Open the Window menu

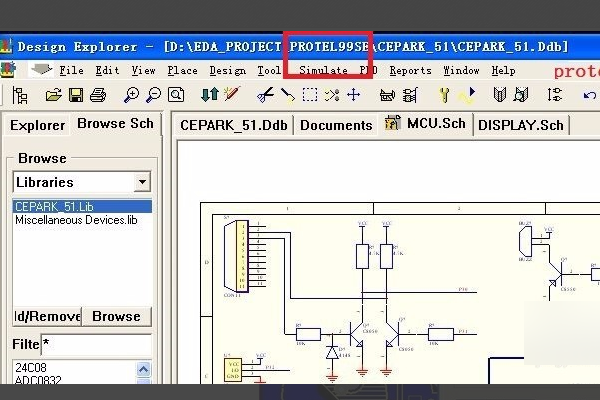461,70
